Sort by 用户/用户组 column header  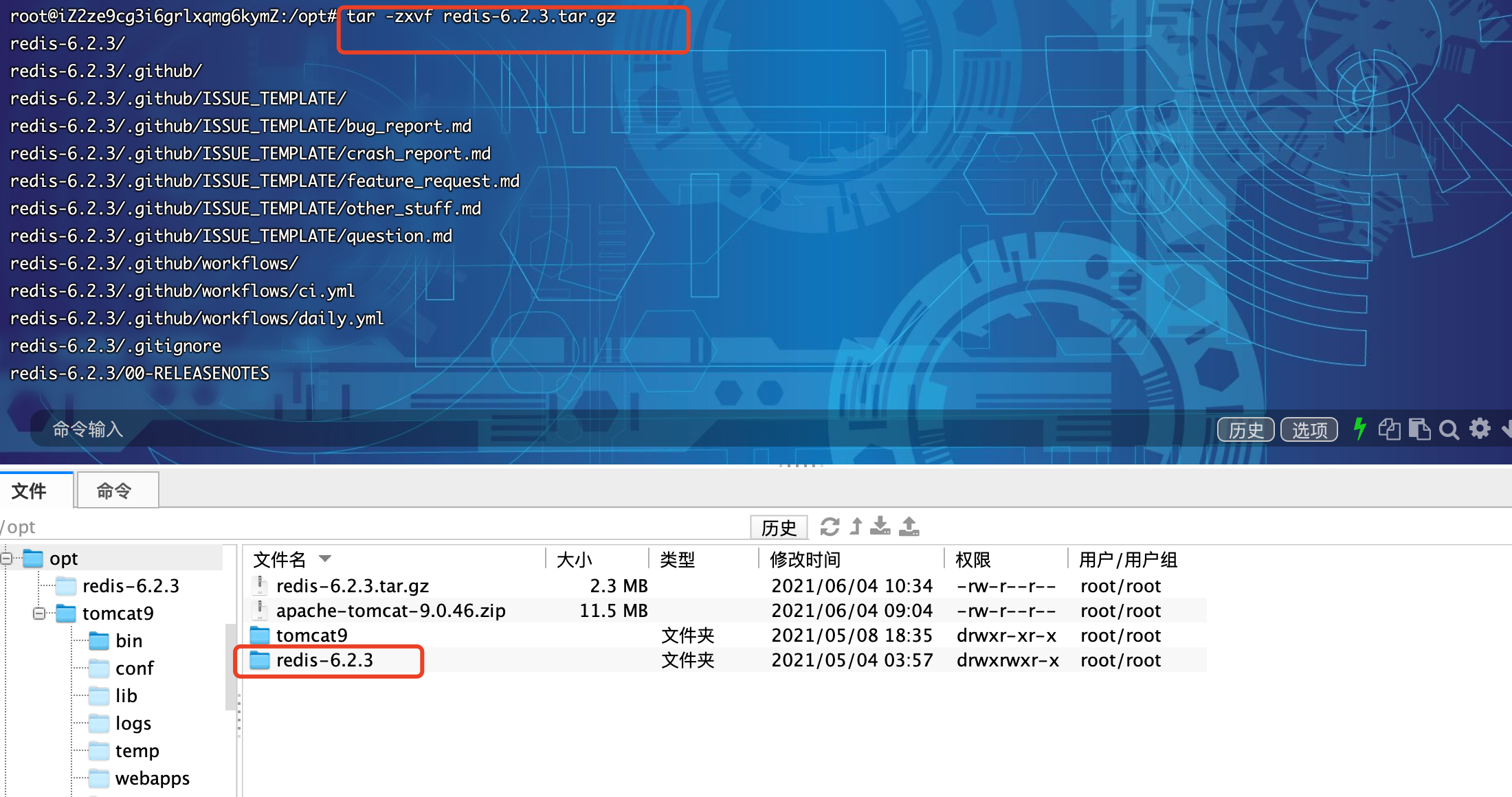coord(1128,559)
